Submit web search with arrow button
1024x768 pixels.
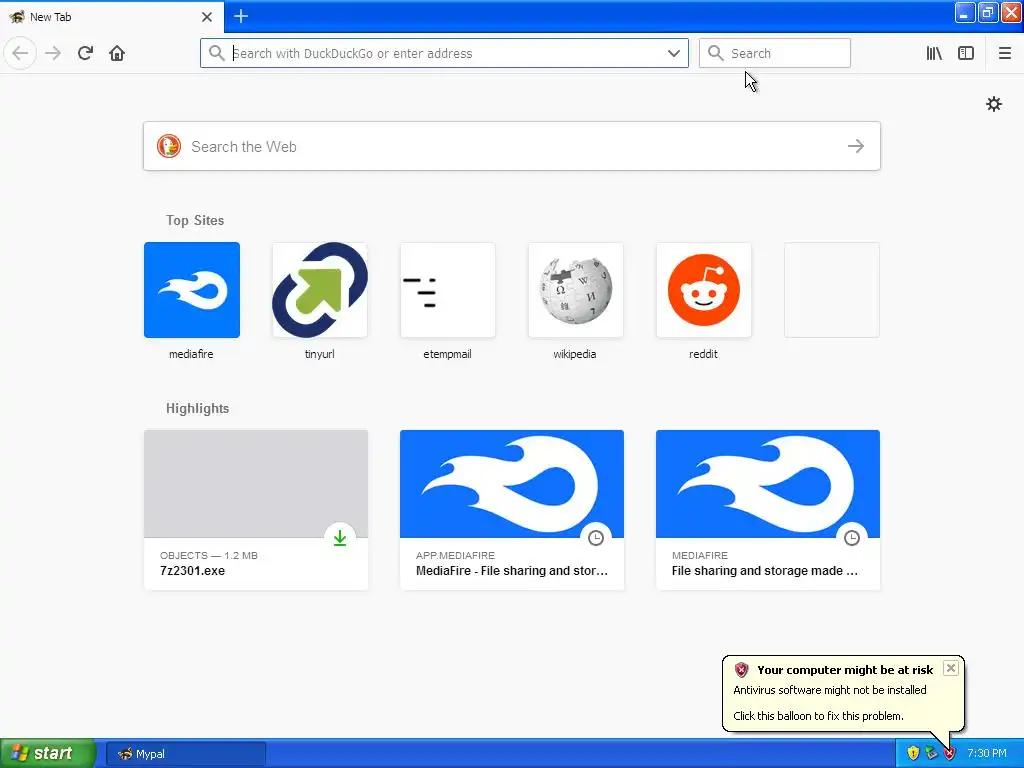pyautogui.click(x=856, y=146)
